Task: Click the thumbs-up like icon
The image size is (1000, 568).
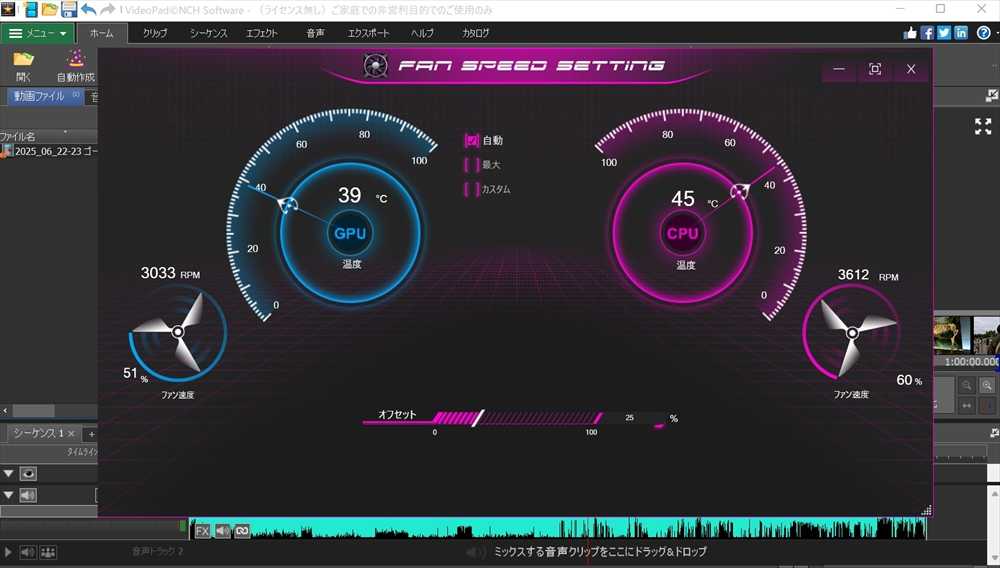Action: pos(910,33)
